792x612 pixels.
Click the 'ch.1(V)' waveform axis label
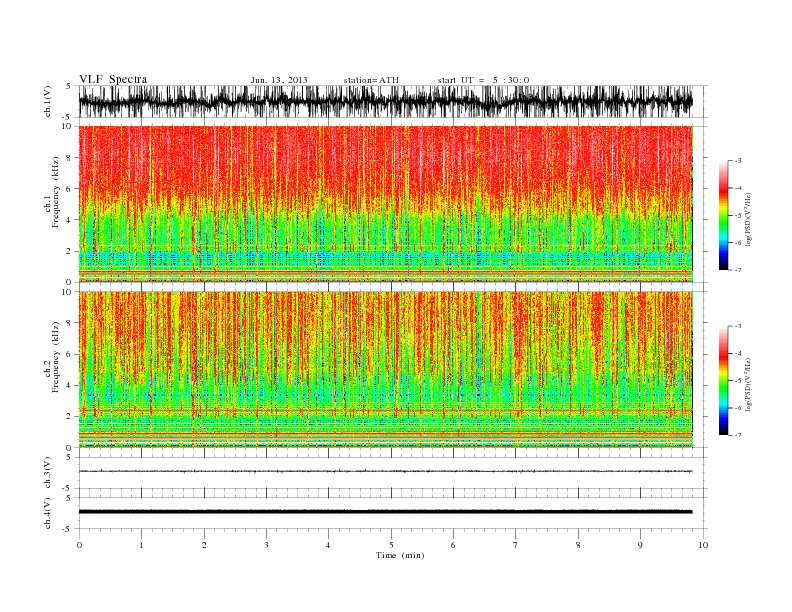(48, 101)
